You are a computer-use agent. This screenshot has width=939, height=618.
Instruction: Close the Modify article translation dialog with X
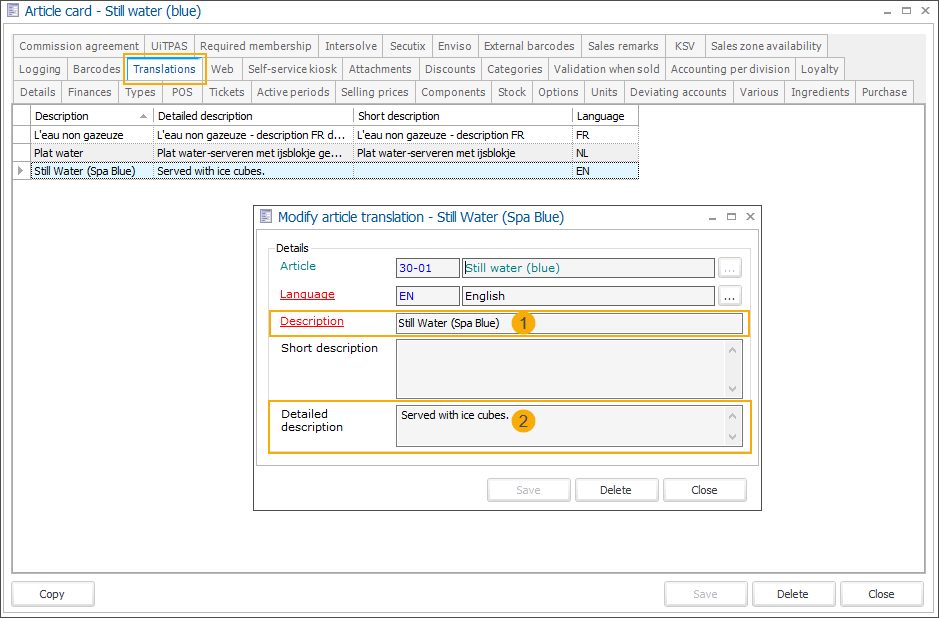point(750,216)
